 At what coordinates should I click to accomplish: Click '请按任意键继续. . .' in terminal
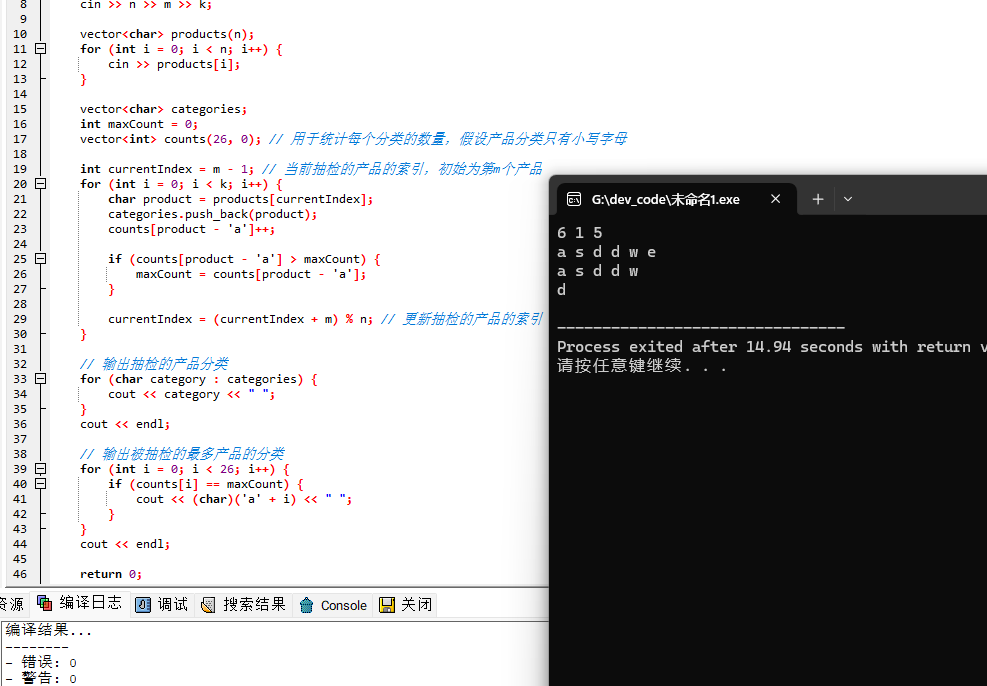(x=642, y=366)
